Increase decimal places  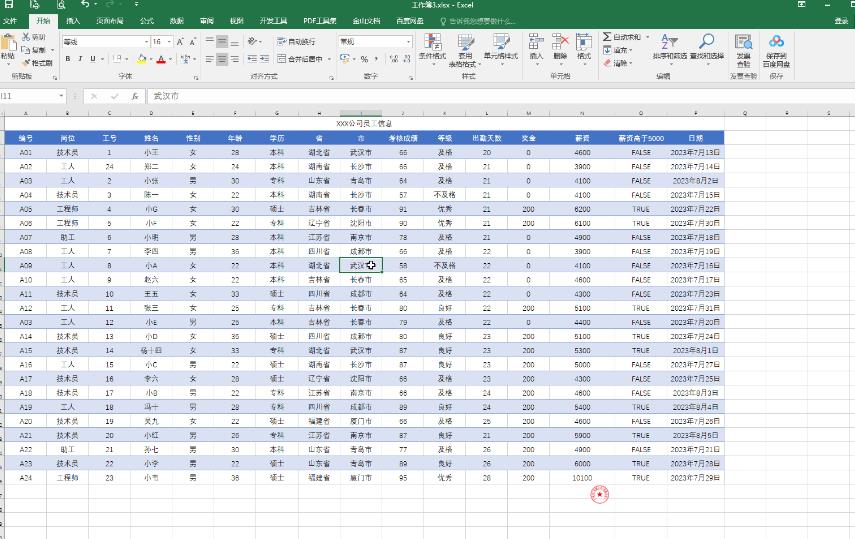pos(394,58)
